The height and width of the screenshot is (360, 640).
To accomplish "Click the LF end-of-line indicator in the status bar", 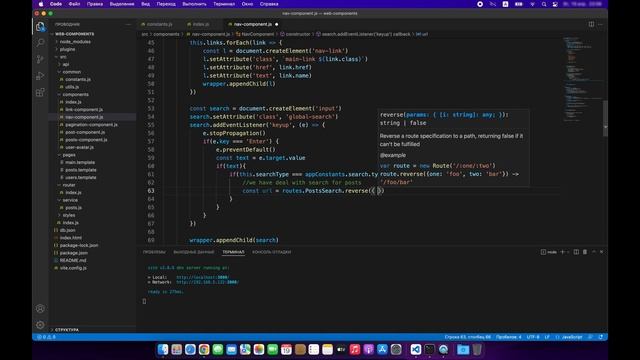I will (x=547, y=337).
